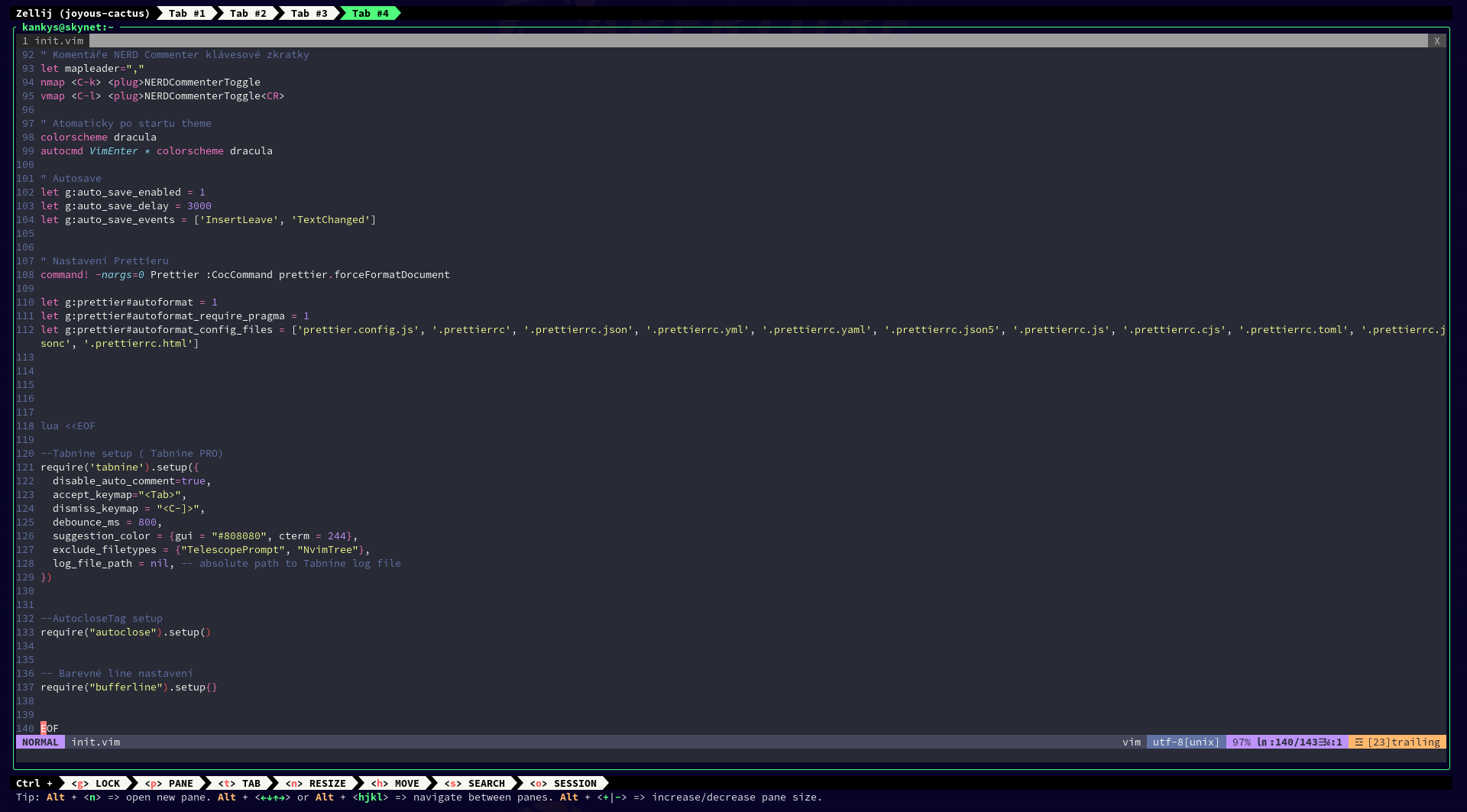This screenshot has width=1467, height=812.
Task: Switch to Tab #2
Action: [x=248, y=13]
